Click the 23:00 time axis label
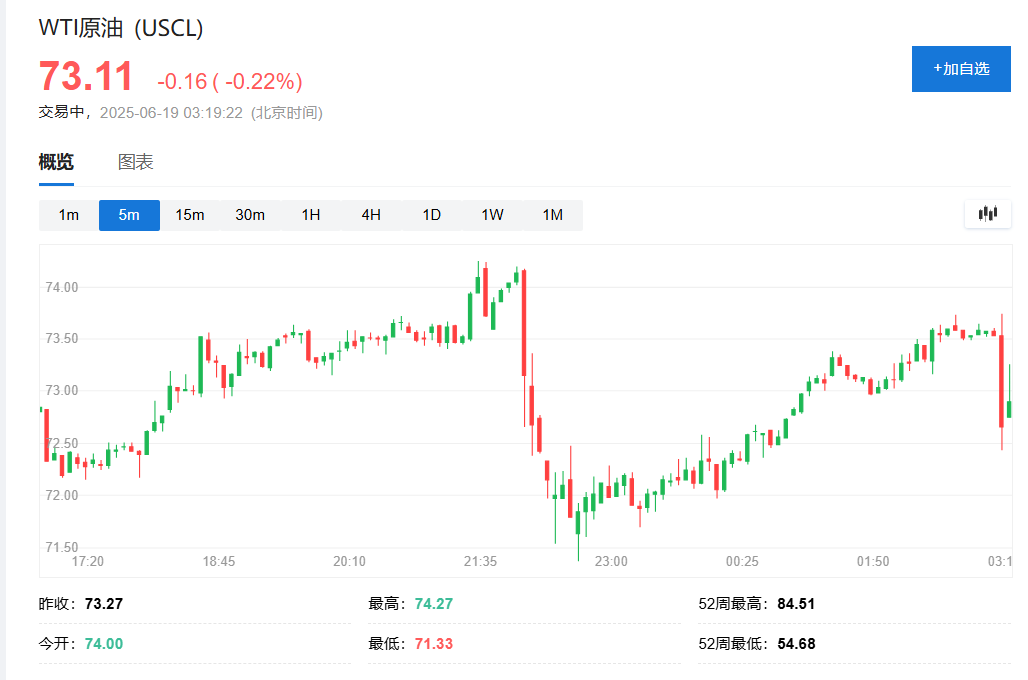1028x680 pixels. click(x=611, y=561)
